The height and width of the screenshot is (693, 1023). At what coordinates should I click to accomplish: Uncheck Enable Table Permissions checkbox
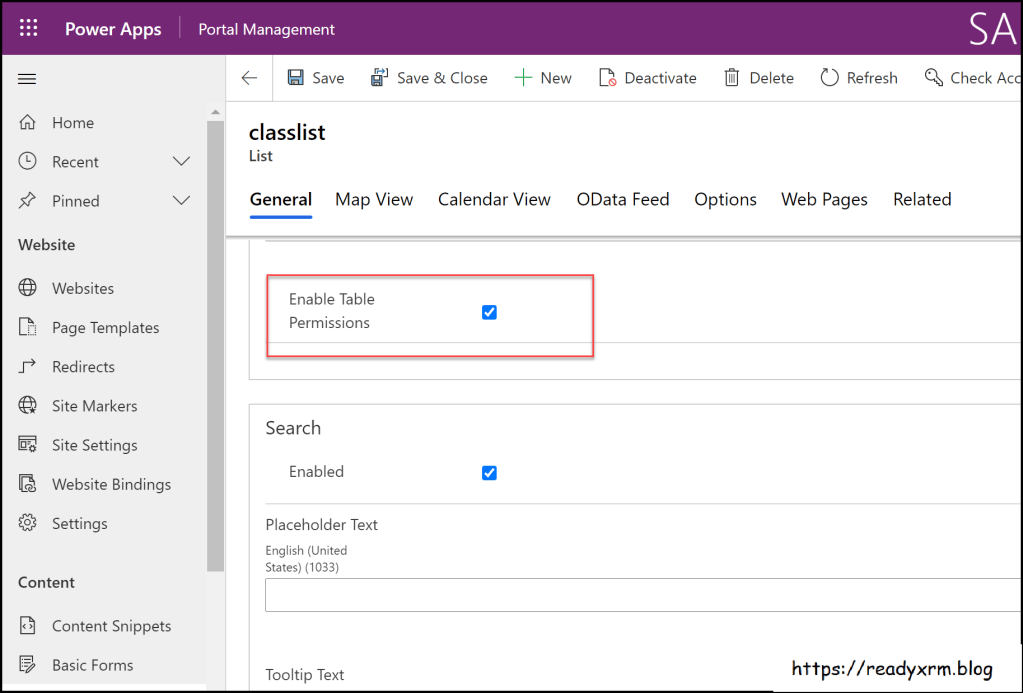[489, 312]
